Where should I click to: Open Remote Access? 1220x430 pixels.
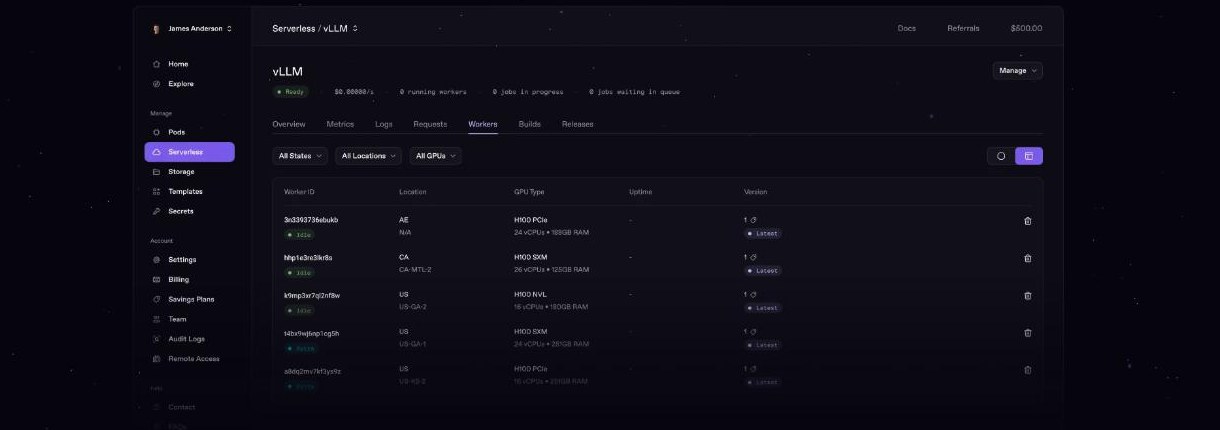point(189,359)
